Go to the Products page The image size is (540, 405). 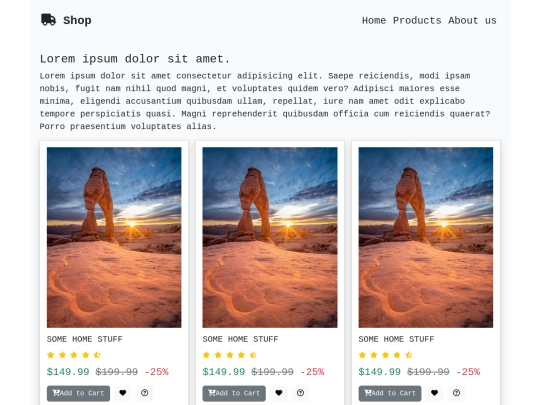(x=417, y=21)
